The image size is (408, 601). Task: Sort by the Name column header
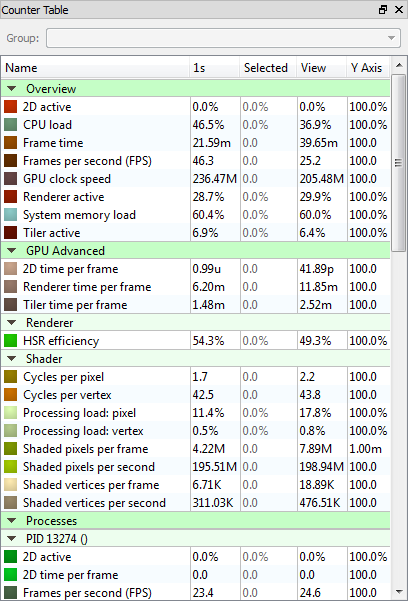[x=96, y=68]
